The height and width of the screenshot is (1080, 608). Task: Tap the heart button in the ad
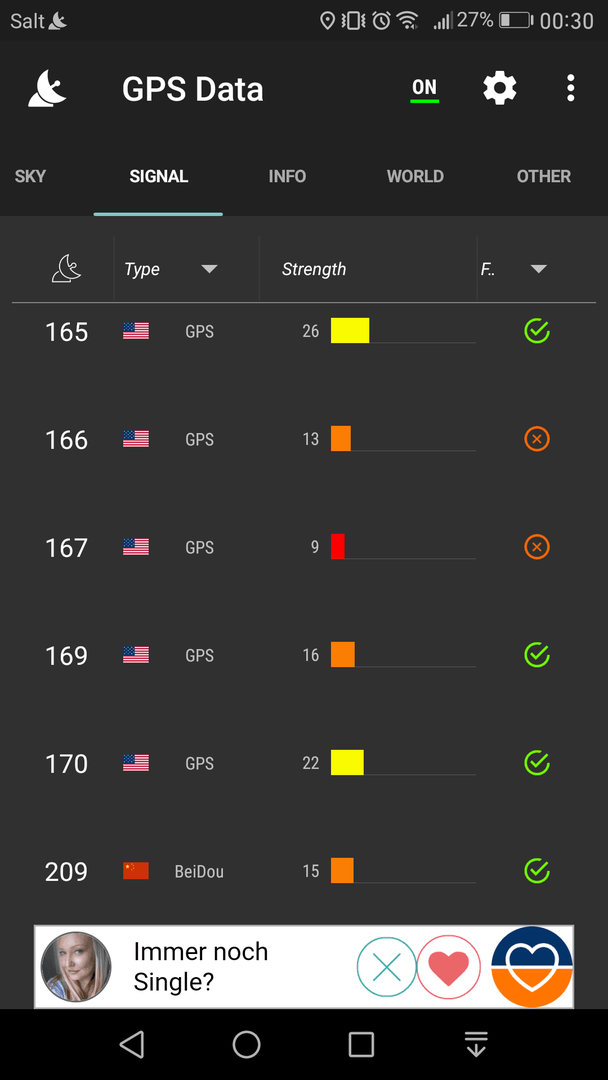click(449, 966)
